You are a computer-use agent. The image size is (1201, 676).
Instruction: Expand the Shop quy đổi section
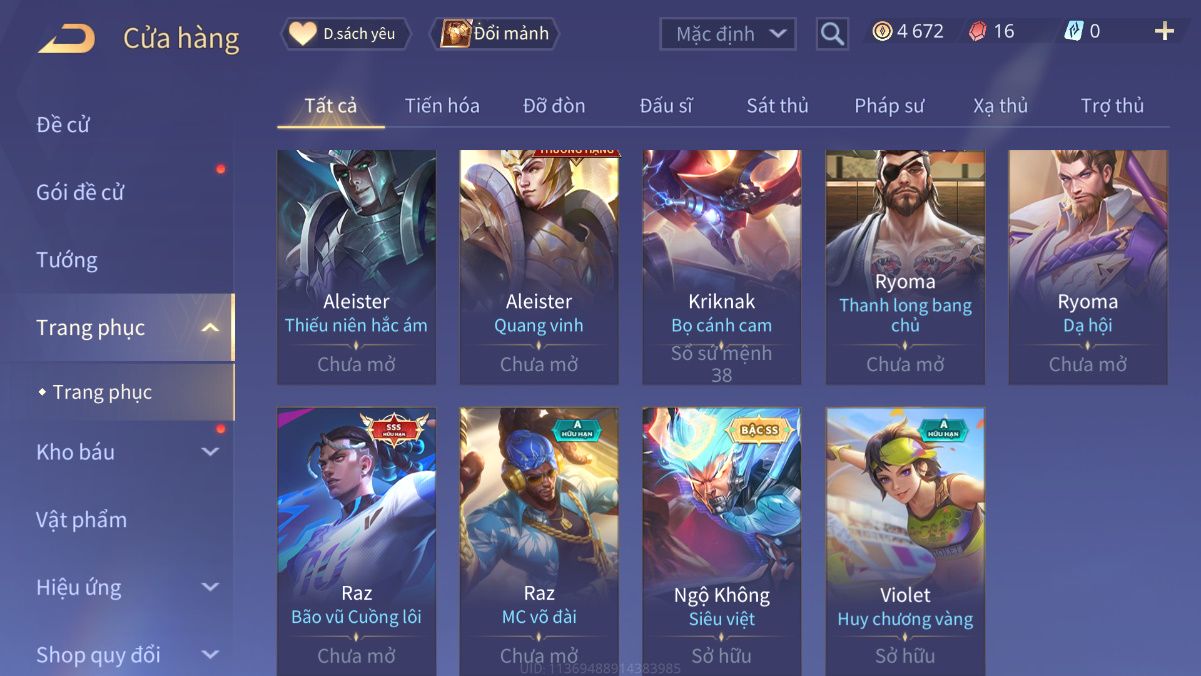pyautogui.click(x=210, y=655)
